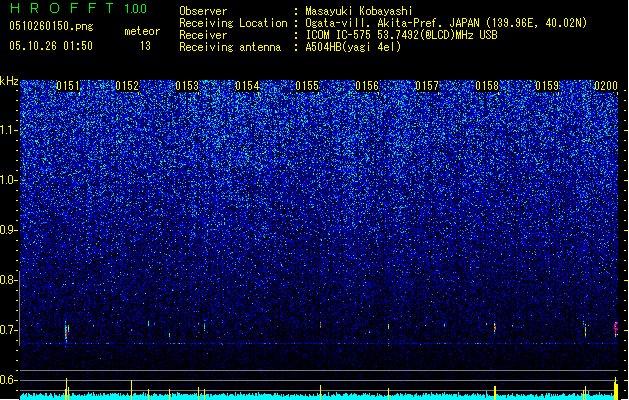Click the meteor echo beneath the 0158 label
The image size is (629, 400).
tap(495, 327)
